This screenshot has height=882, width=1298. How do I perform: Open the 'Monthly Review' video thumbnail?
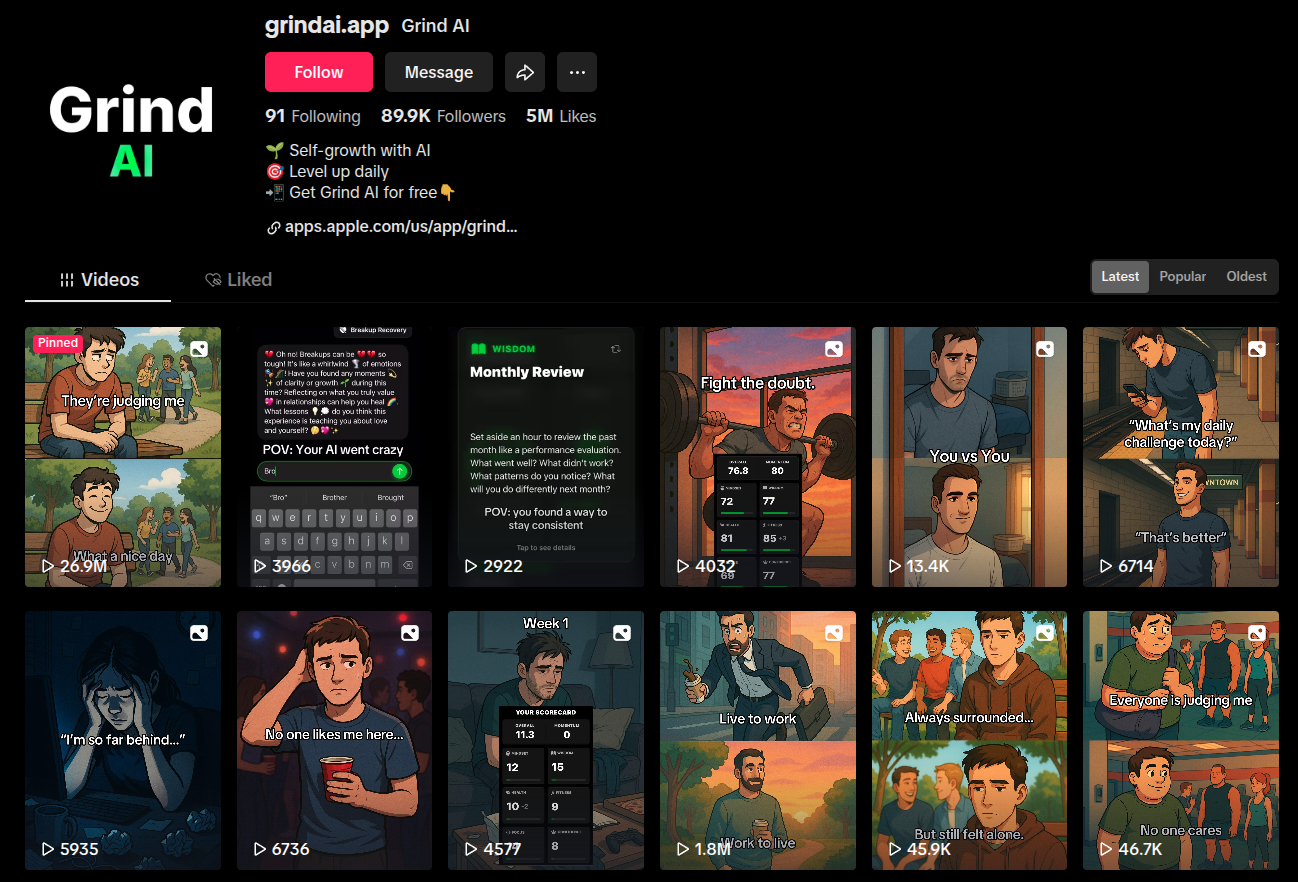coord(545,456)
